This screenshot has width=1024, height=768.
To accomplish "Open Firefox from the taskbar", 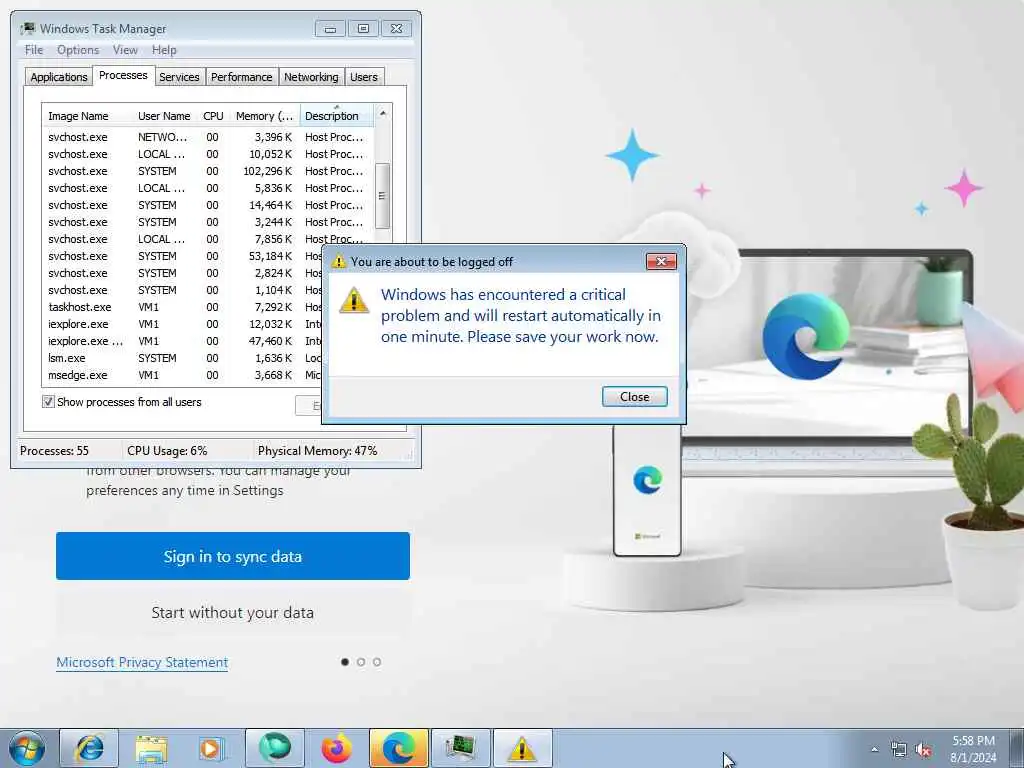I will 336,748.
